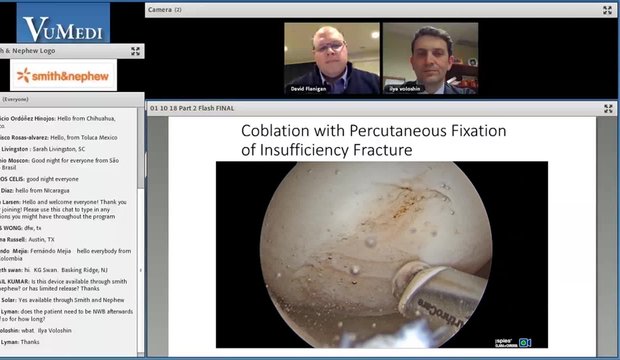Click the arthroscopy video in the slide
This screenshot has height=360, width=620.
coord(382,255)
